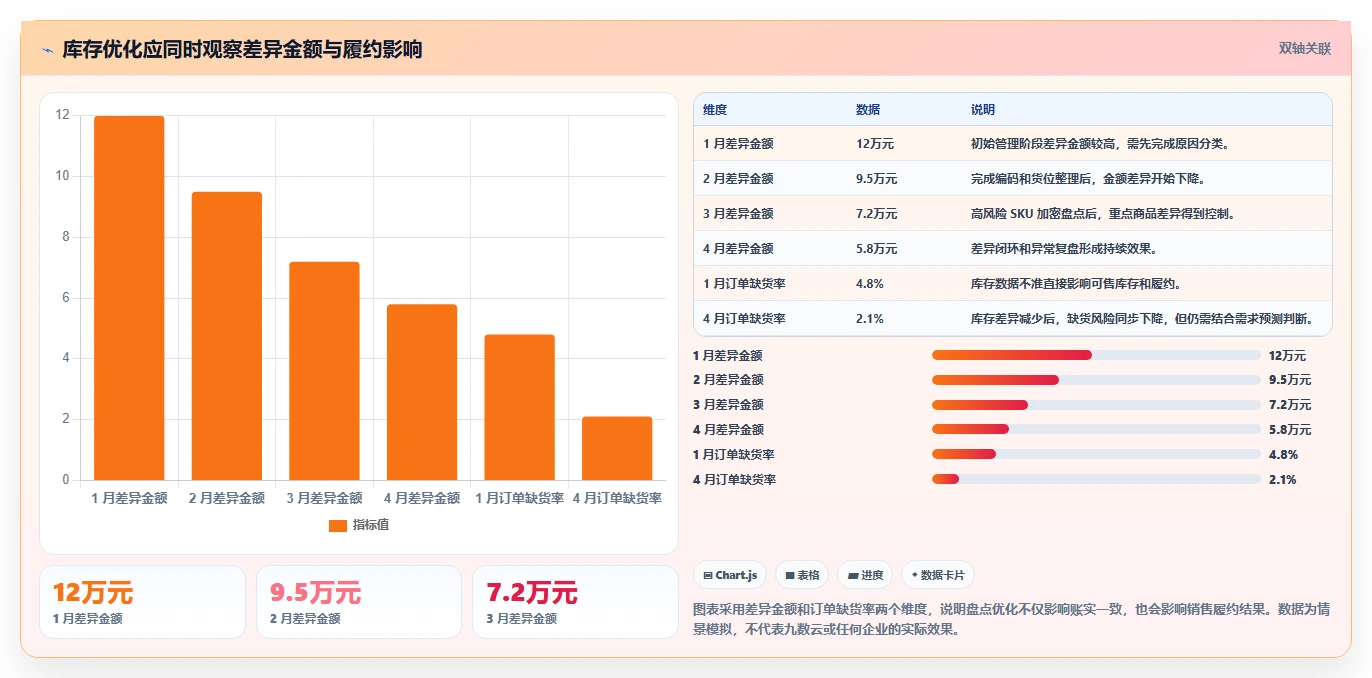The width and height of the screenshot is (1372, 678).
Task: Click the 2.1% value right of progress bar
Action: click(1282, 479)
